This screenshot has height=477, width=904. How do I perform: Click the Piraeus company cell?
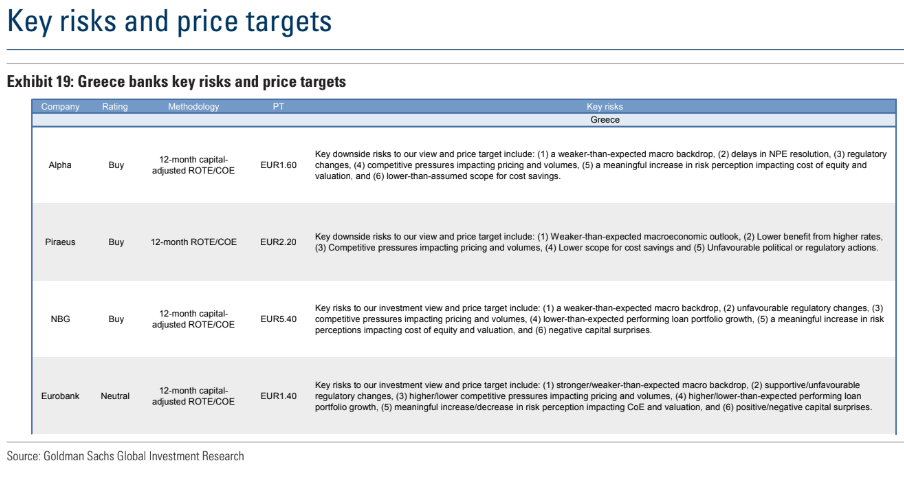click(60, 242)
